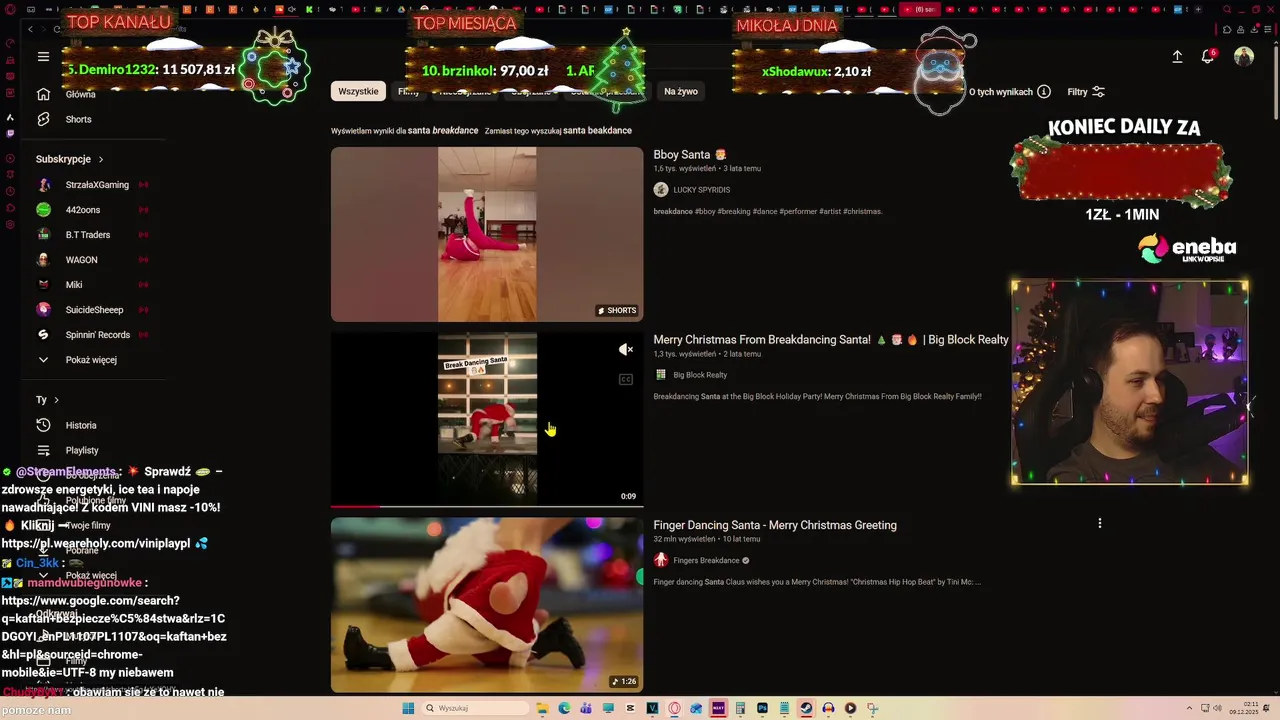
Task: Open B.T Traders subscription
Action: (88, 235)
